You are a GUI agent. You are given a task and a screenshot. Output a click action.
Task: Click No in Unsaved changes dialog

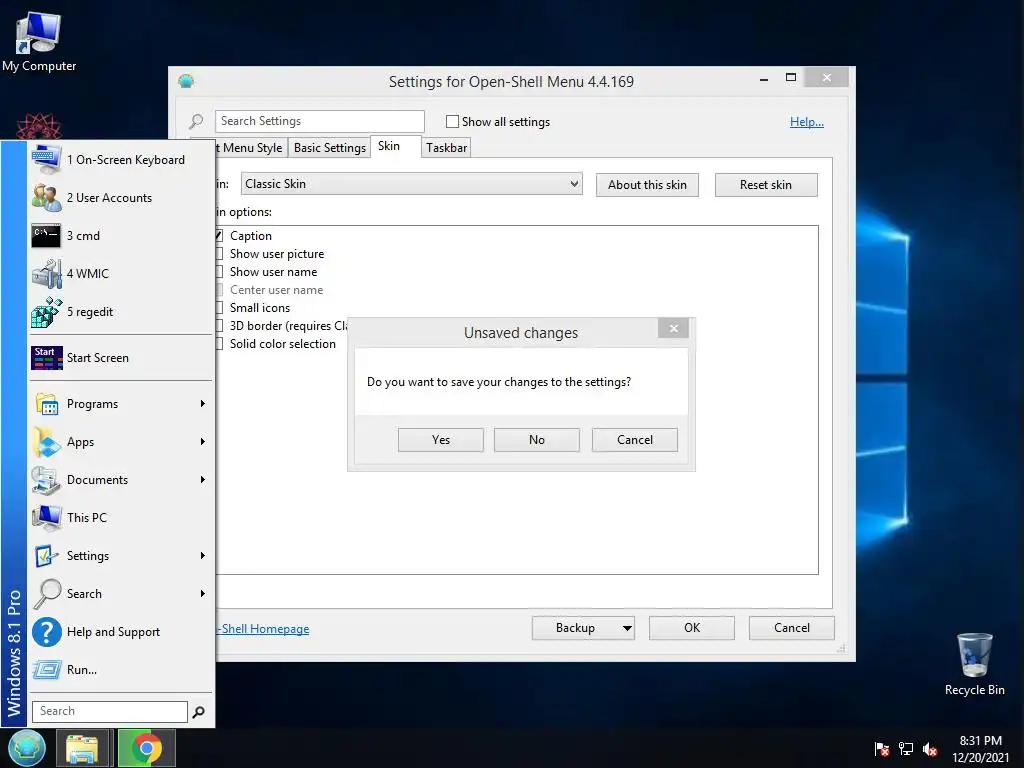coord(537,440)
